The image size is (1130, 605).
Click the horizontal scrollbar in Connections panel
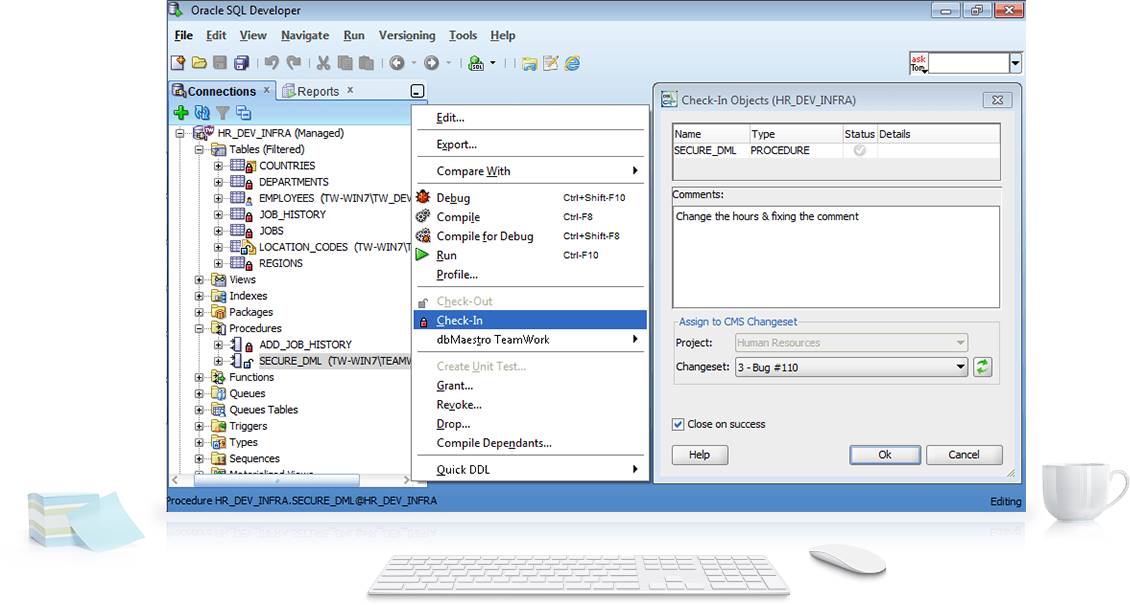coord(277,479)
